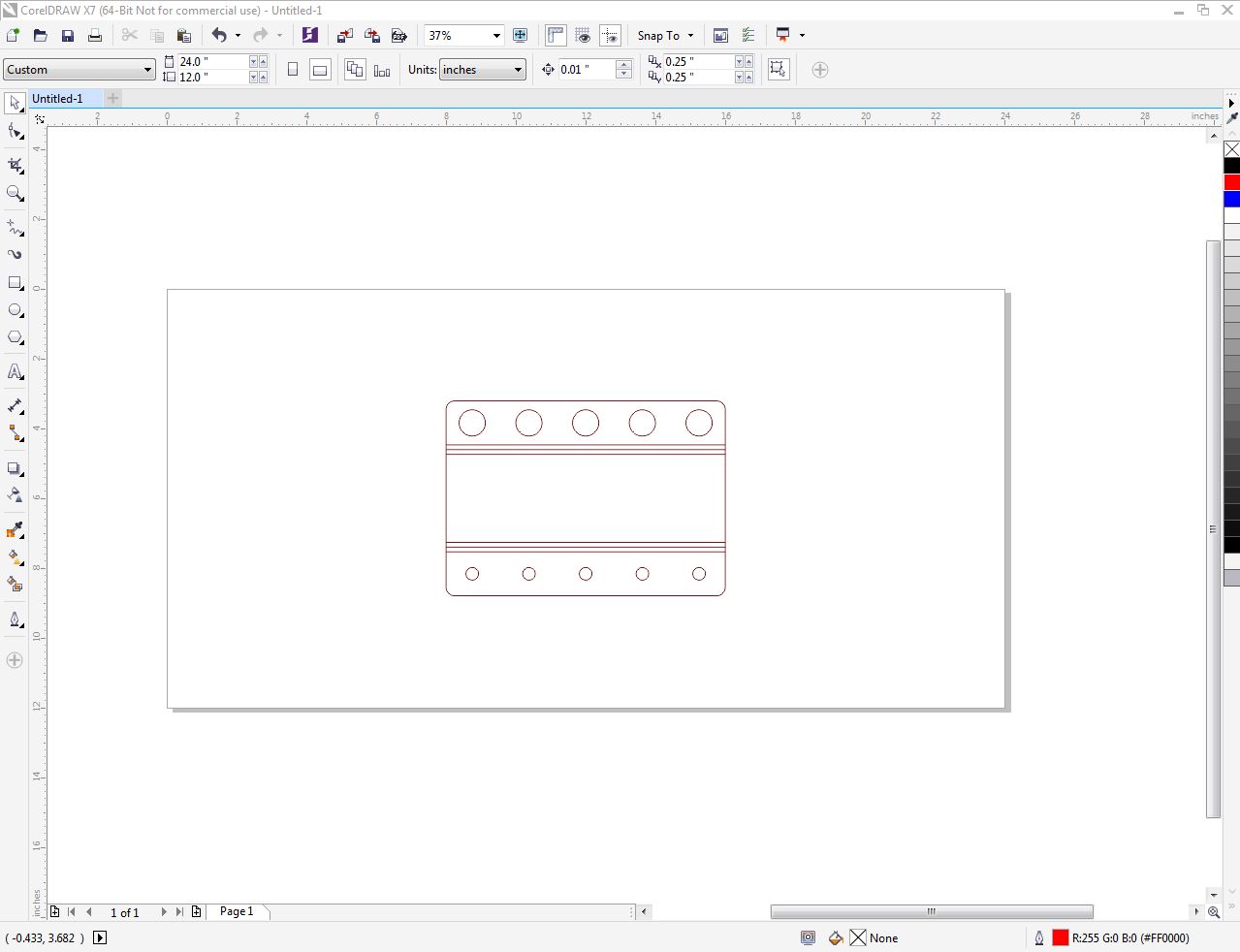This screenshot has height=952, width=1240.
Task: Select the Color Eyedropper tool
Action: point(15,530)
